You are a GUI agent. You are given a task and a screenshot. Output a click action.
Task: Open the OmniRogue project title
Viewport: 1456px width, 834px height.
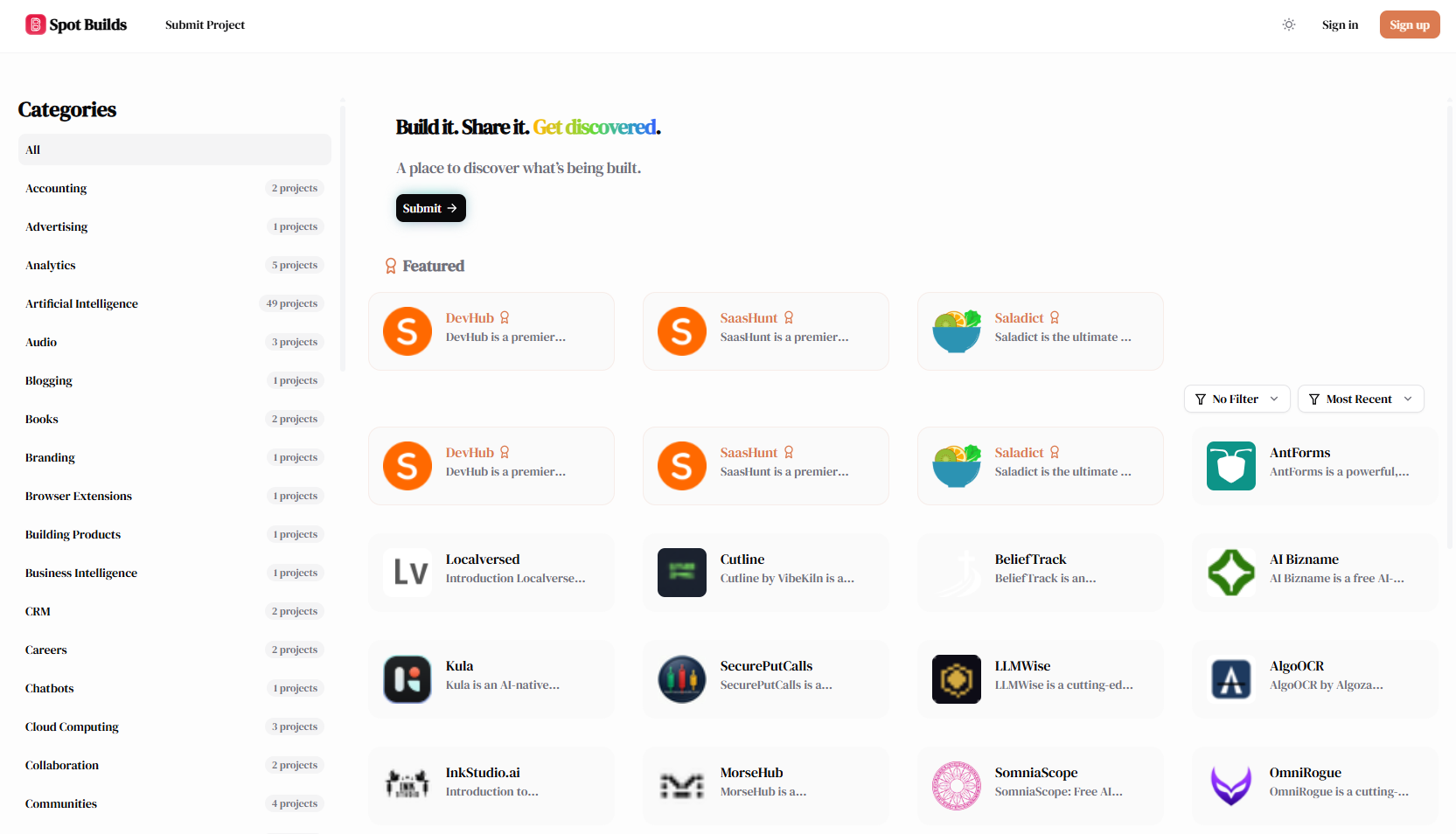tap(1305, 773)
